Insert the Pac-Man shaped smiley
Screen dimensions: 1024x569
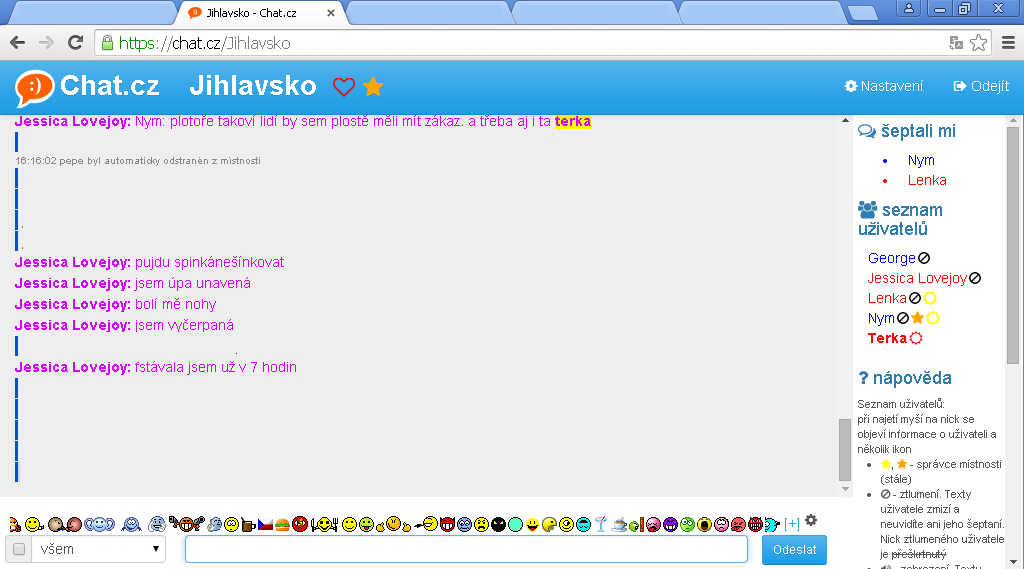click(x=550, y=525)
